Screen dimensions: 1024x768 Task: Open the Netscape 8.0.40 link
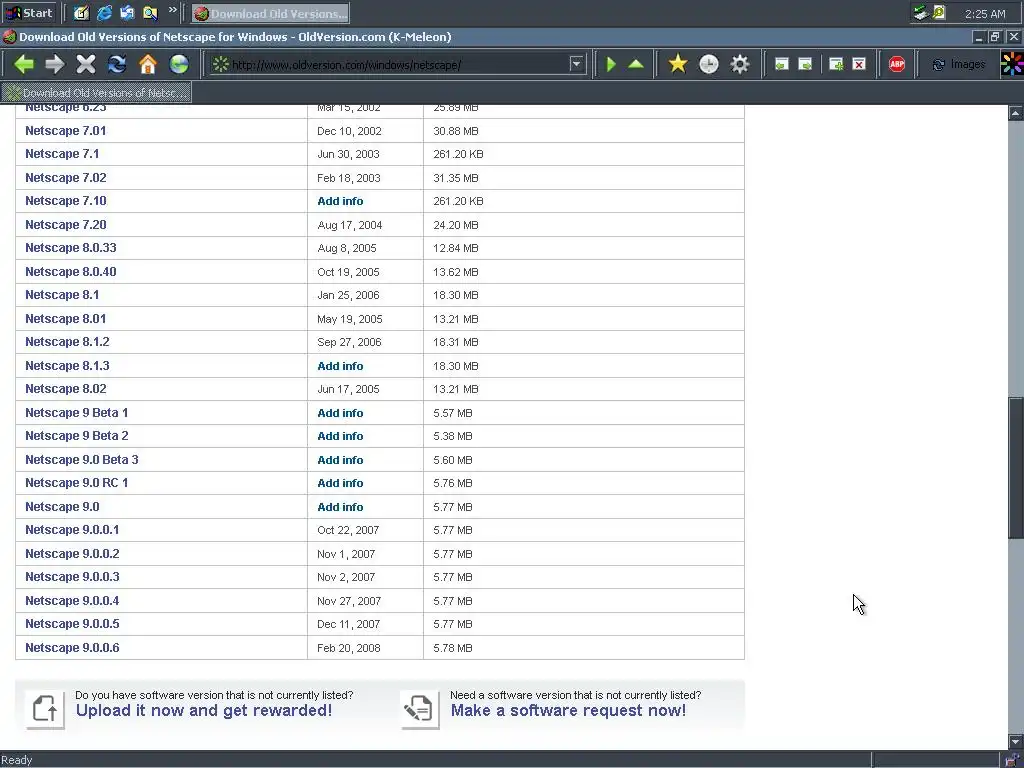click(x=71, y=272)
